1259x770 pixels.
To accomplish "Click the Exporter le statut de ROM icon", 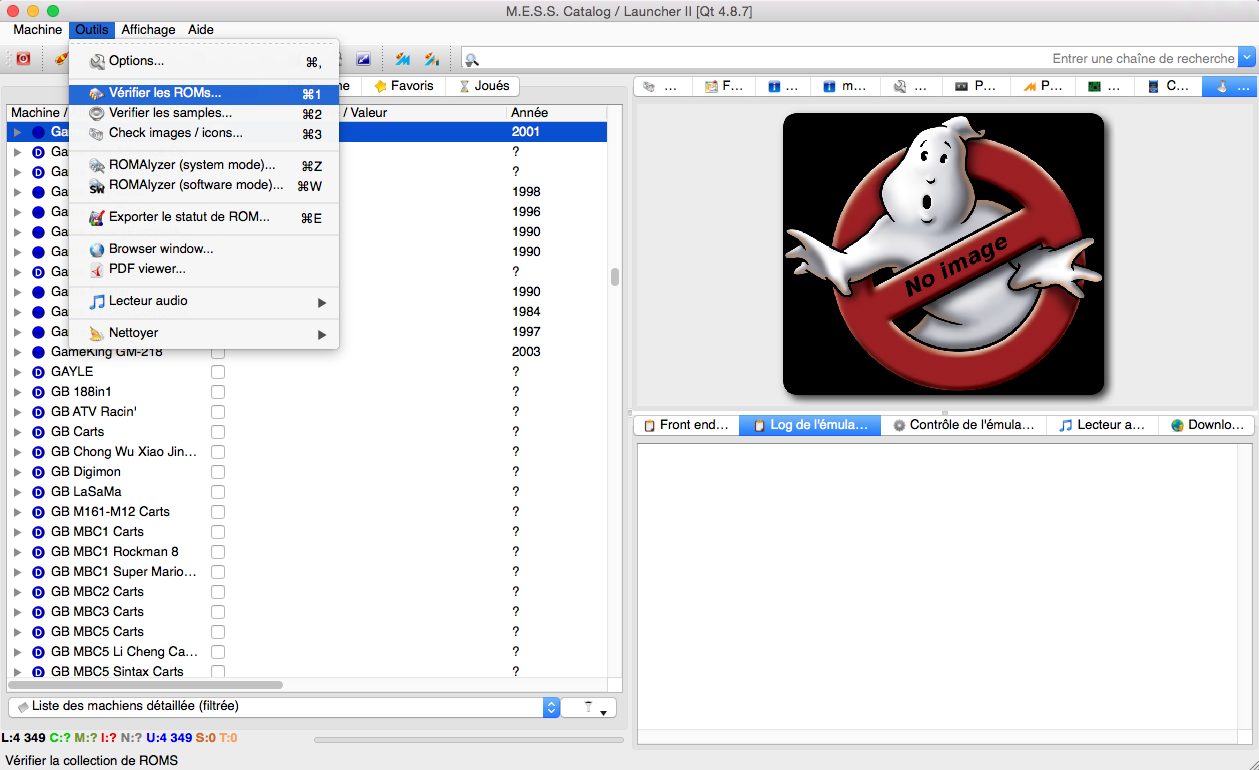I will tap(97, 217).
